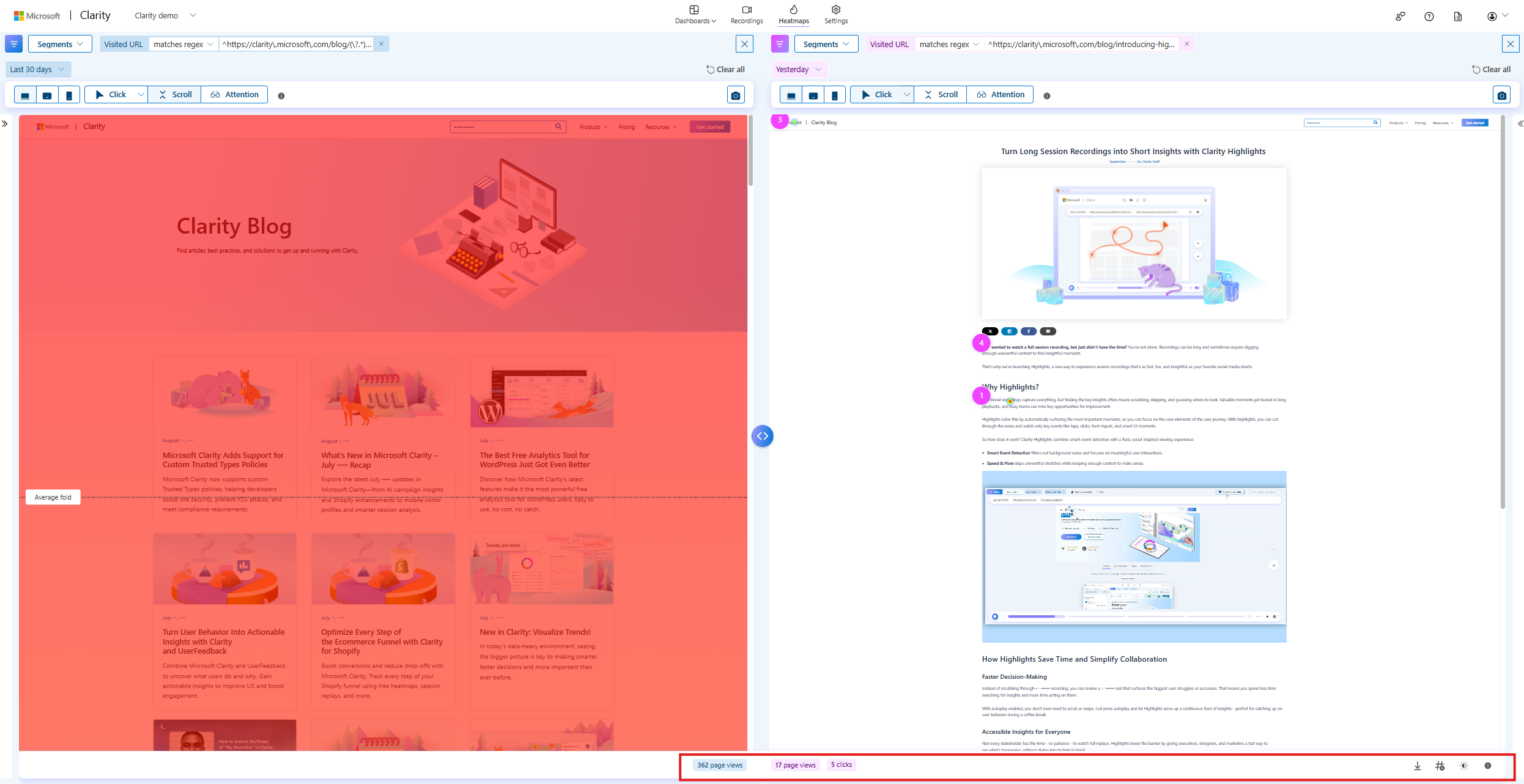This screenshot has width=1524, height=784.
Task: Select desktop (PC) device view in left heatmap
Action: click(25, 95)
